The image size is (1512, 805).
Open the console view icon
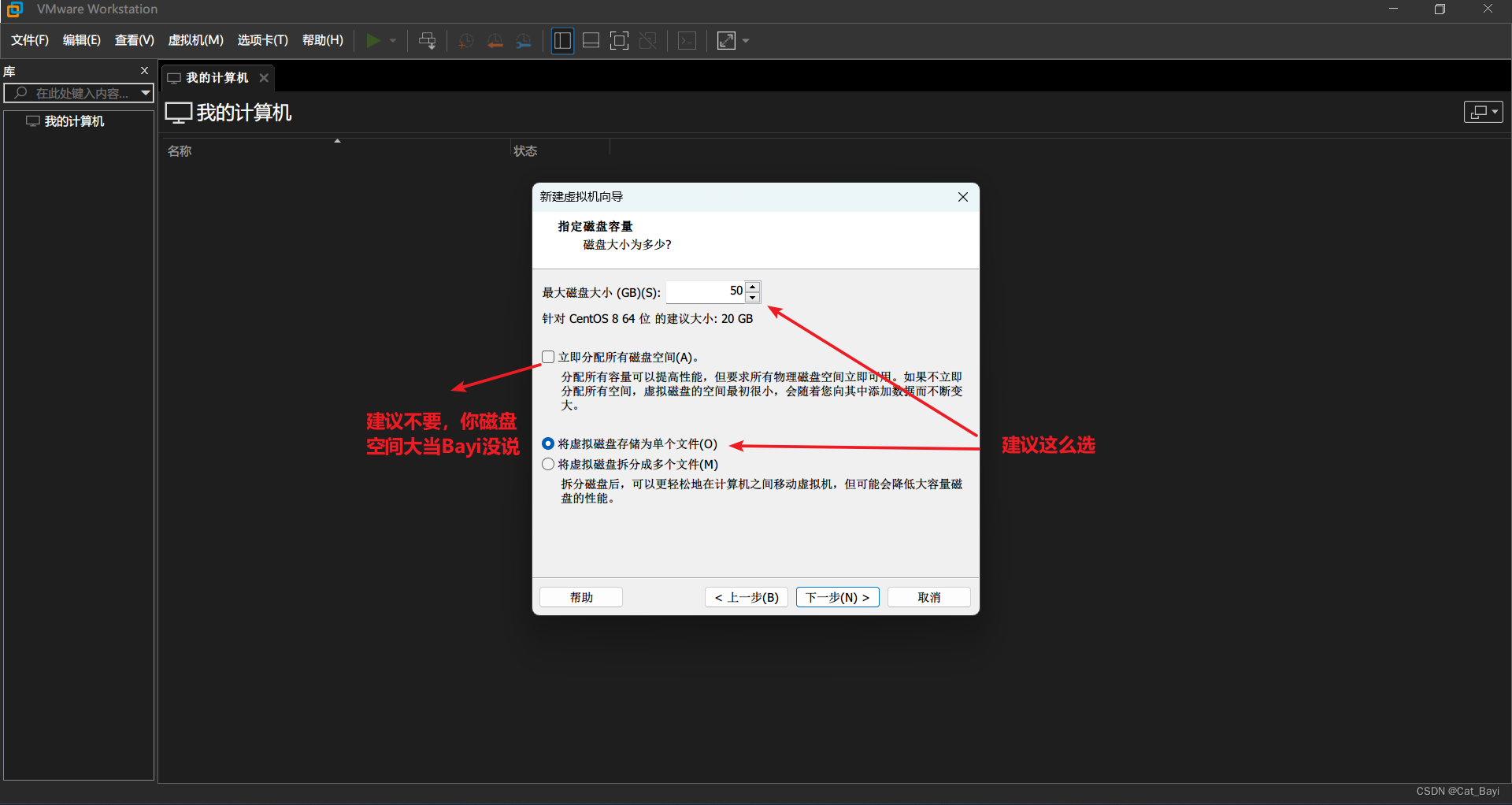(x=687, y=40)
